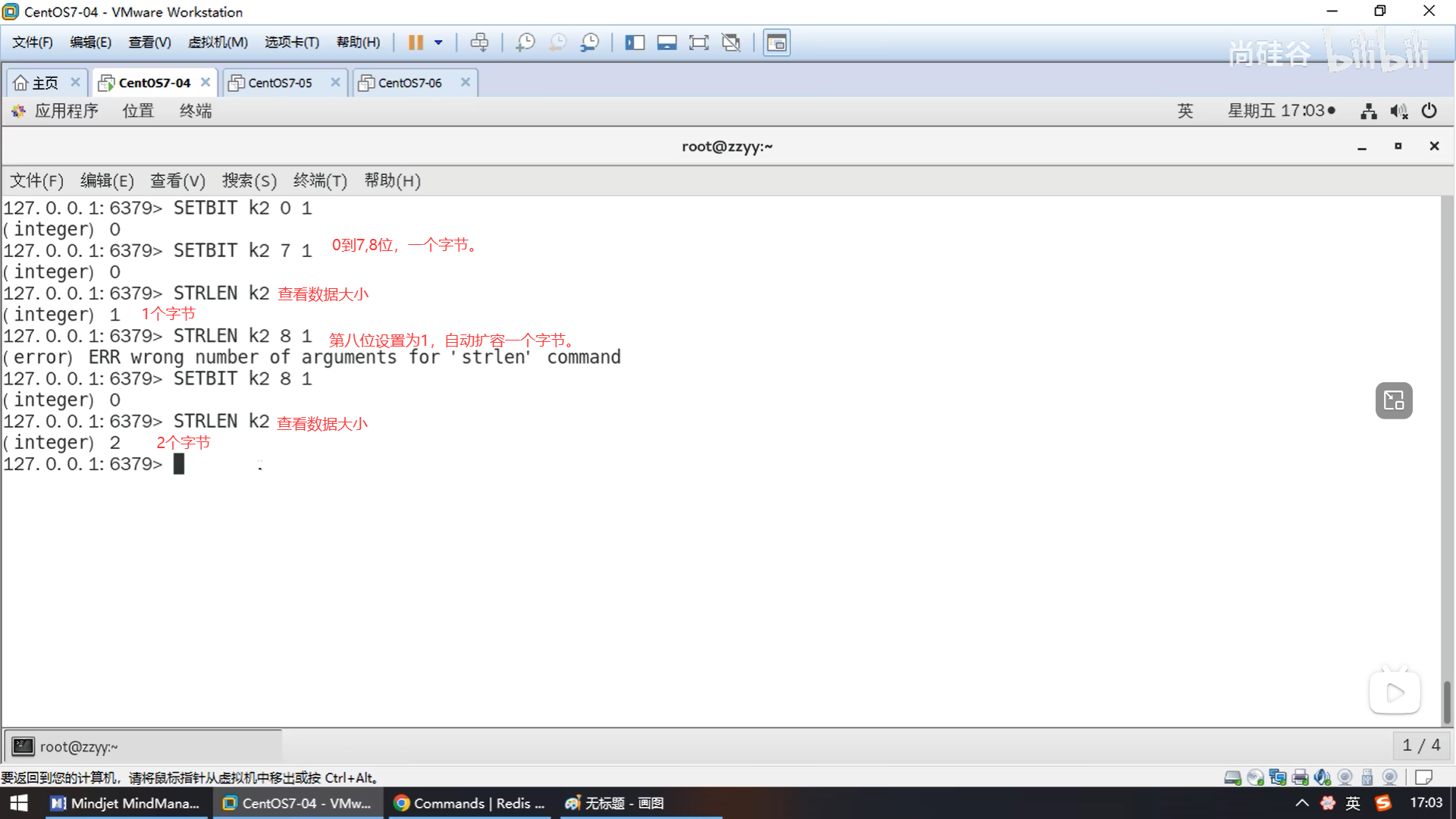Send Ctrl+Alt+Del to the VM
Screen dimensions: 1456x819
pyautogui.click(x=479, y=42)
